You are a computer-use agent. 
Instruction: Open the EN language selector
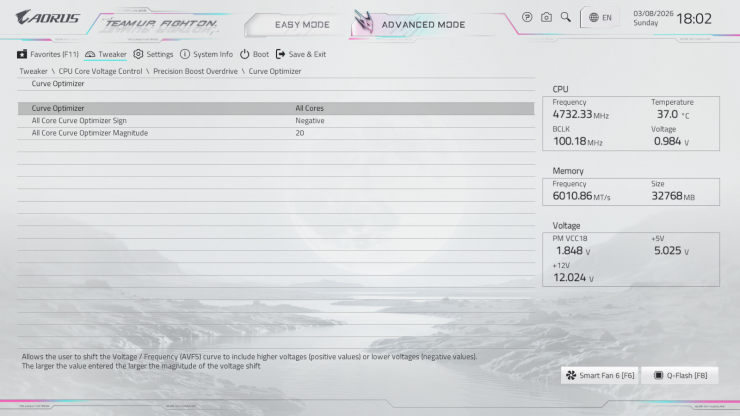pyautogui.click(x=600, y=18)
